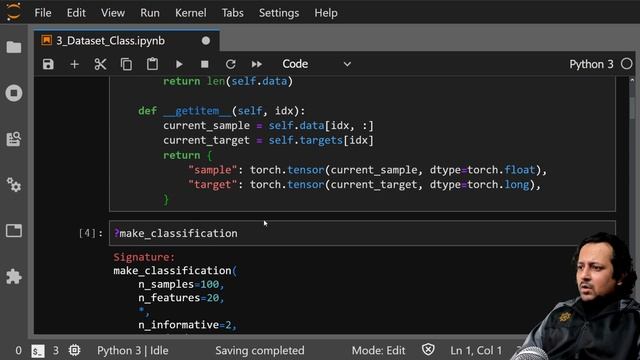Click the current_target assignment line

268,140
